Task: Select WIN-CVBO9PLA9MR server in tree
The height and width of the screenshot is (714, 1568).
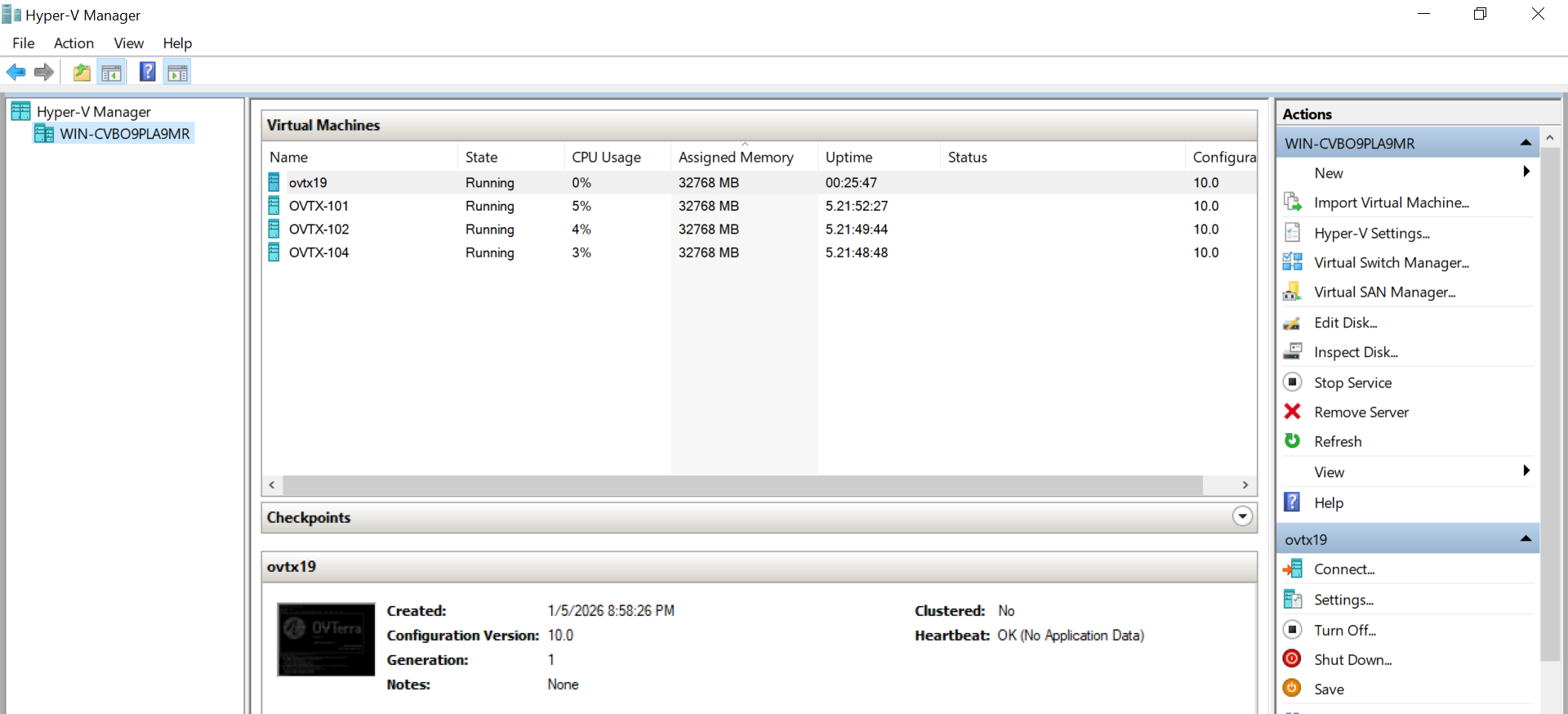Action: [x=125, y=133]
